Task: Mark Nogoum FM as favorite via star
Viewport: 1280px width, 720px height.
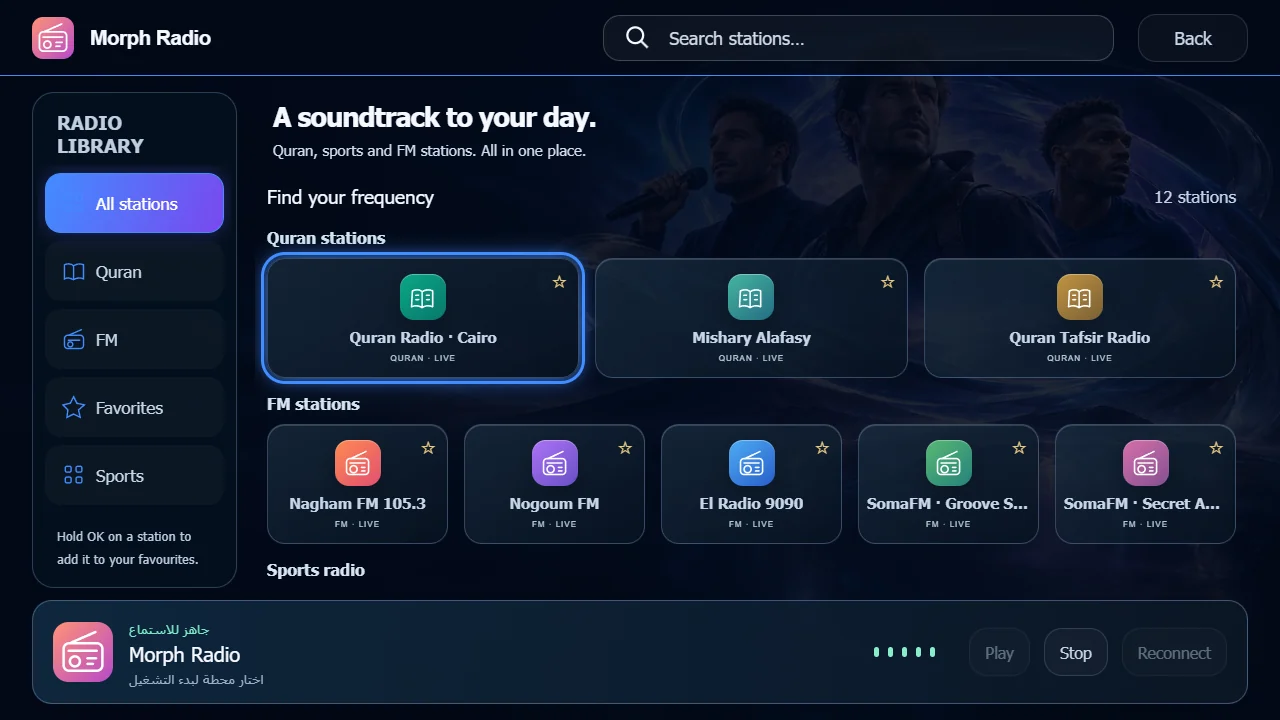Action: (625, 448)
